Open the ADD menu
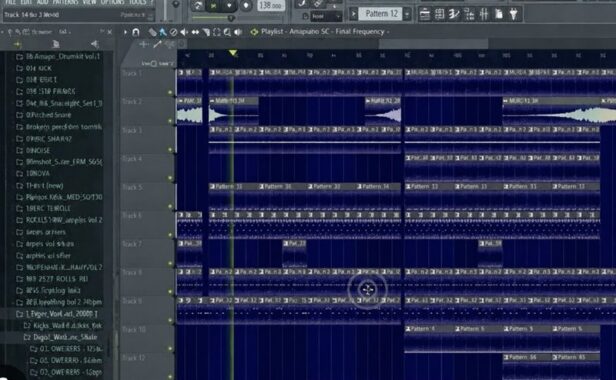The width and height of the screenshot is (616, 380). point(42,2)
